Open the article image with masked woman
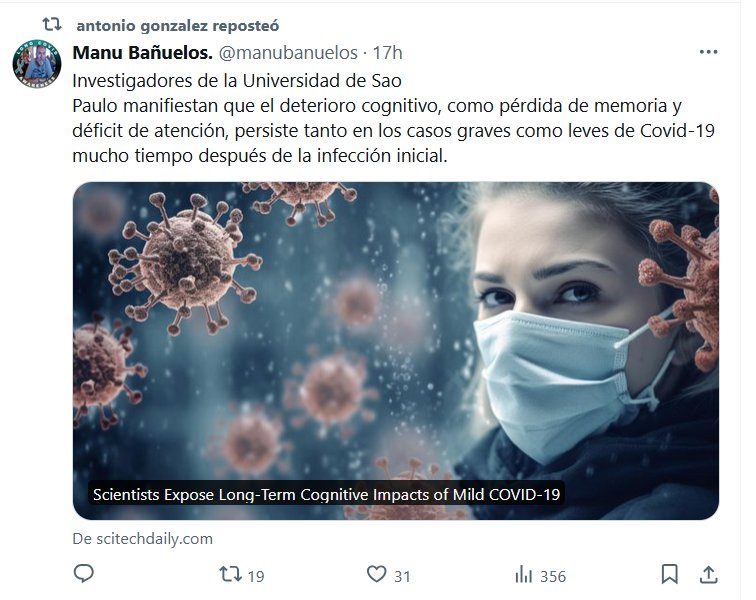 pyautogui.click(x=396, y=351)
